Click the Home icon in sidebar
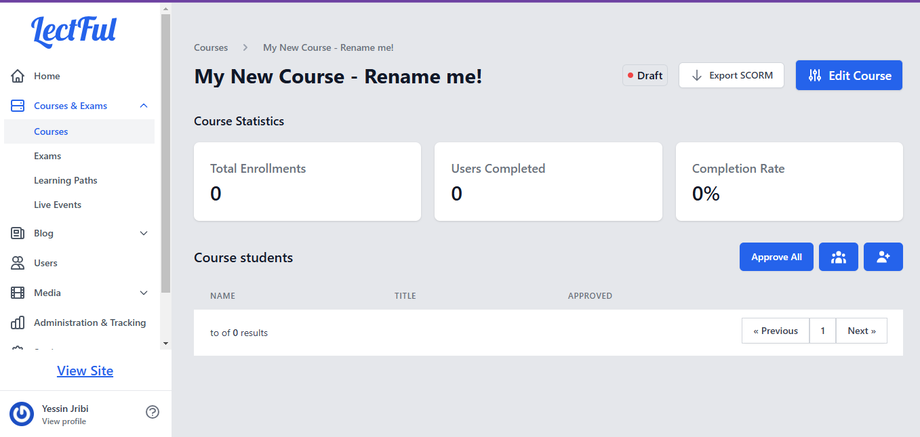The width and height of the screenshot is (920, 437). [x=17, y=76]
